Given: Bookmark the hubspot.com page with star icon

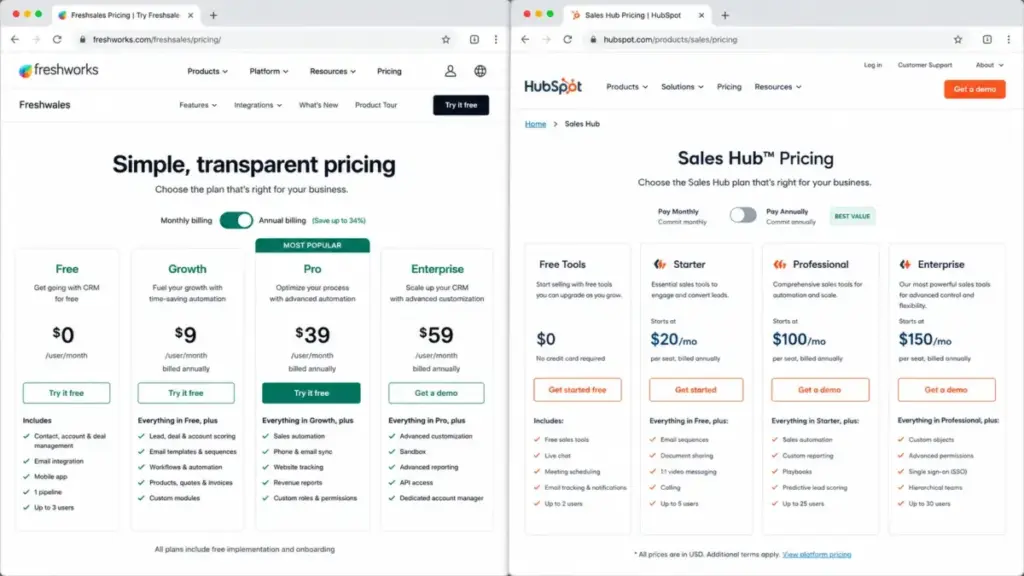Looking at the screenshot, I should click(958, 39).
